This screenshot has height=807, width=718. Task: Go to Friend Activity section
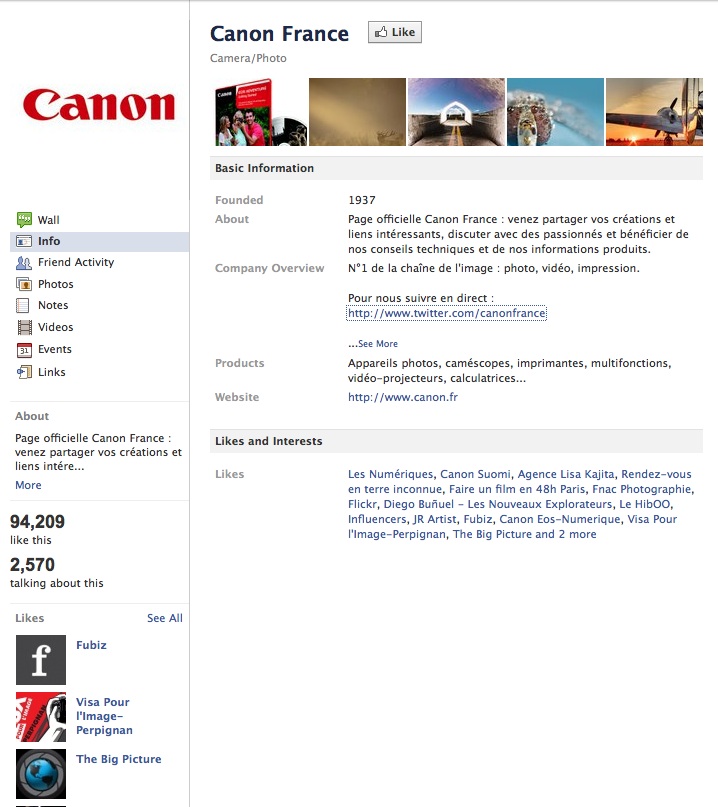[x=76, y=262]
